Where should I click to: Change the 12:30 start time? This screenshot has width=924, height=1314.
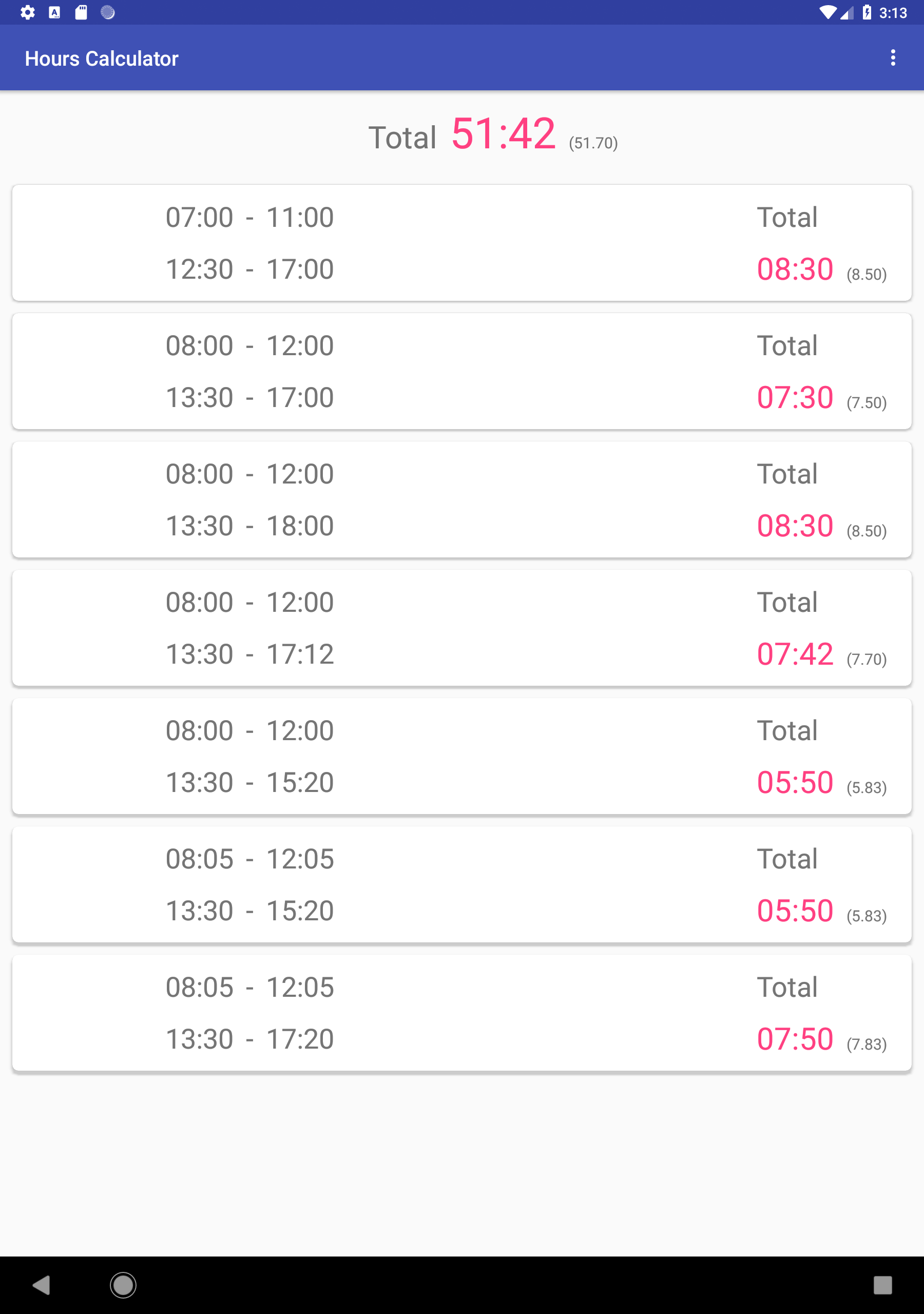point(199,269)
